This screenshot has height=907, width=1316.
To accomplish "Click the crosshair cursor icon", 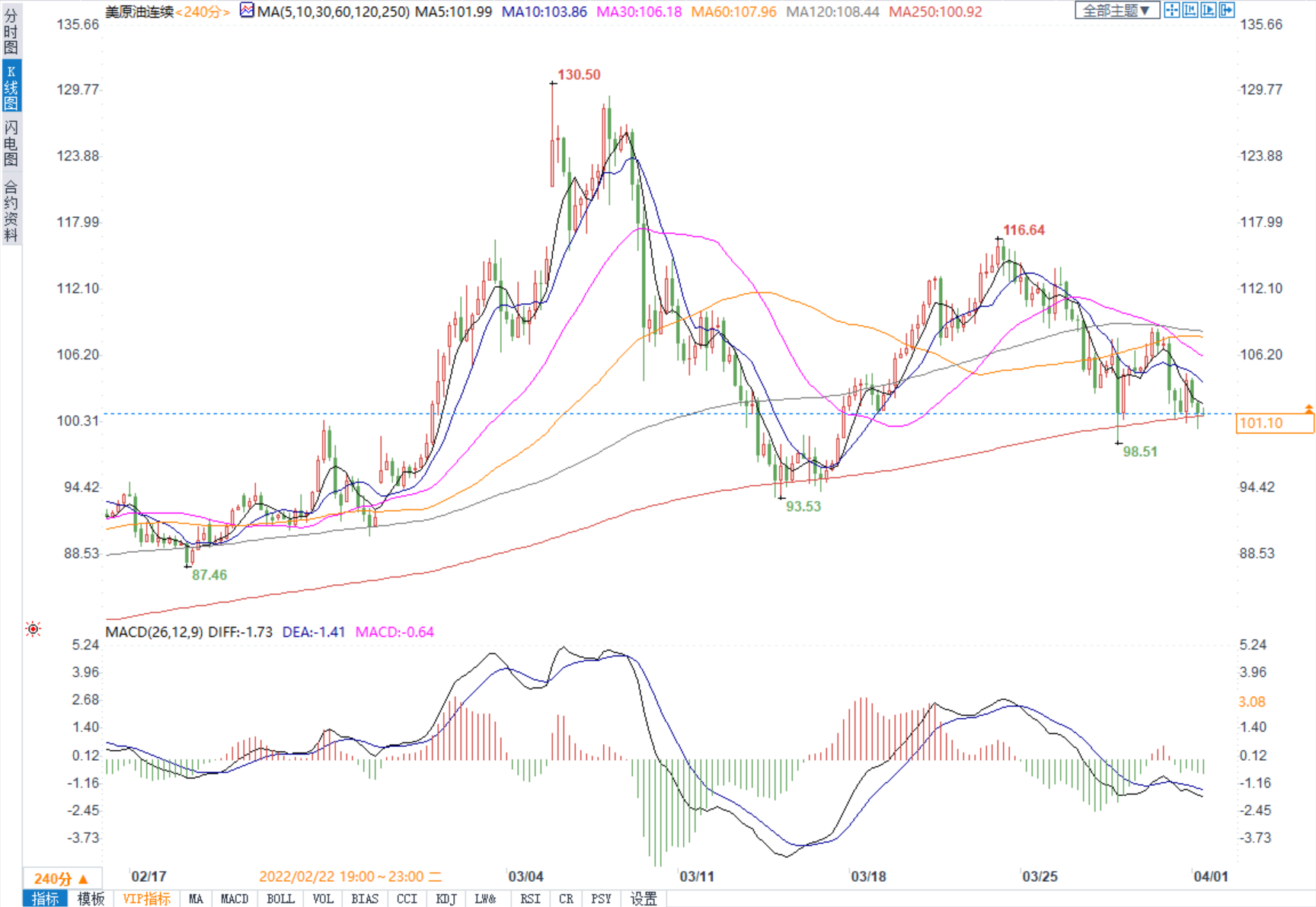I will click(x=1171, y=10).
